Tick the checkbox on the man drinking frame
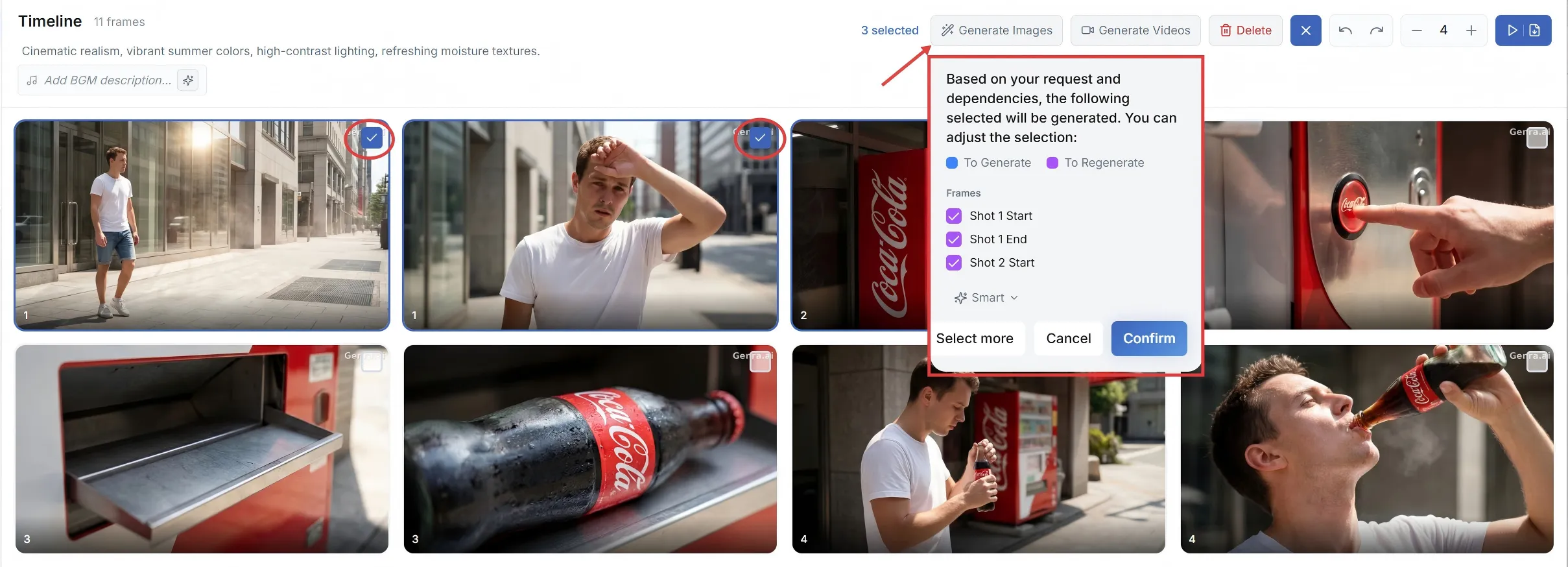This screenshot has width=1568, height=567. pos(1536,362)
